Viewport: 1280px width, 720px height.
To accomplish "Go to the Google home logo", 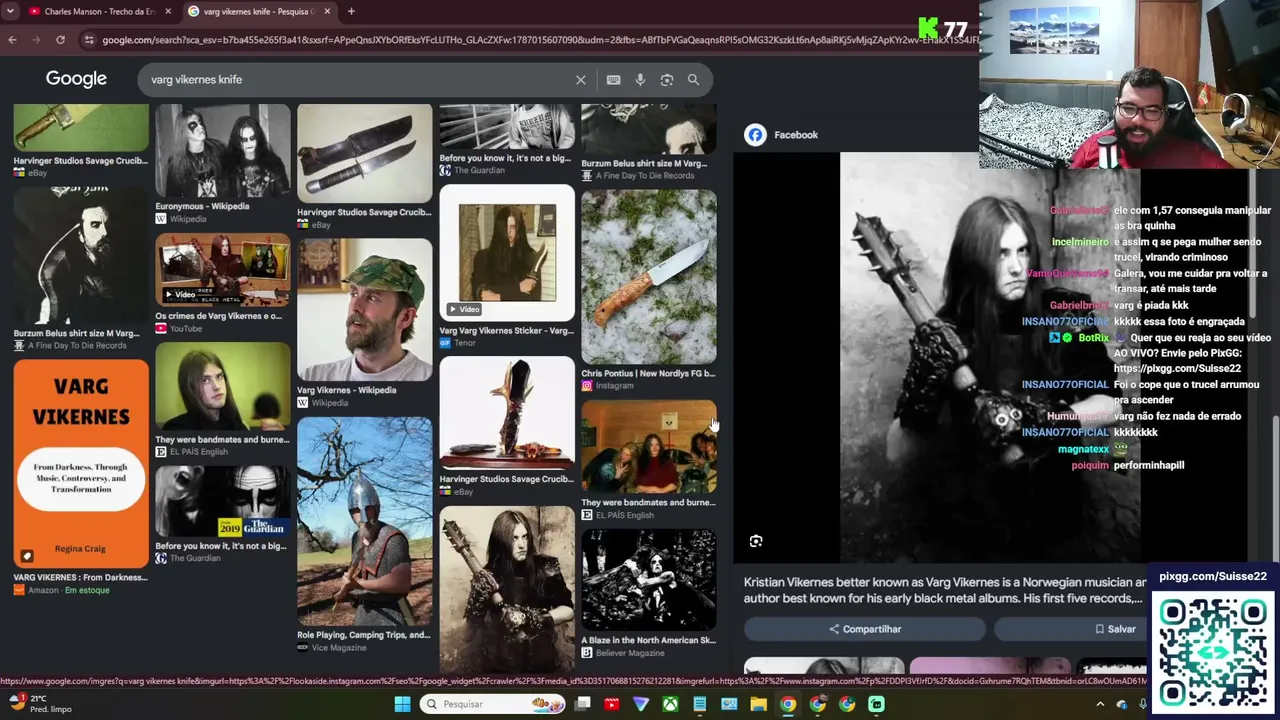I will tap(76, 79).
